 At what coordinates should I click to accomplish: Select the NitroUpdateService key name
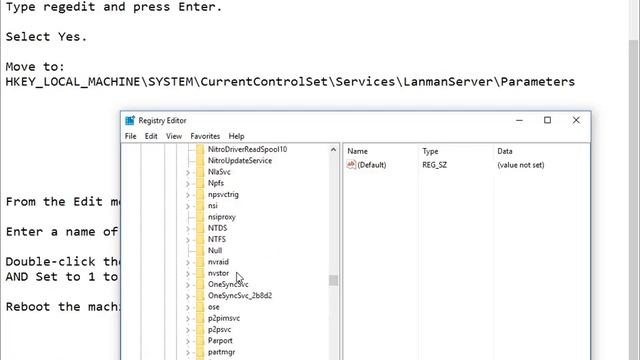240,160
